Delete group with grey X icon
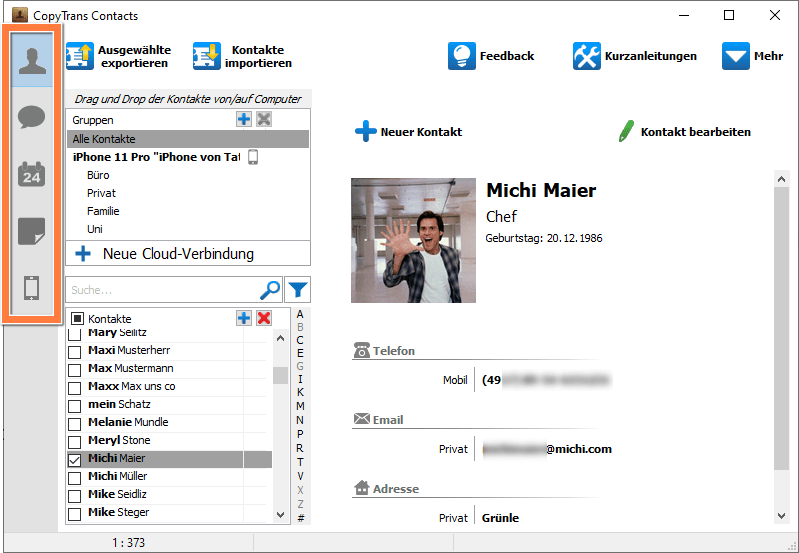Screen dimensions: 799x553 263,119
